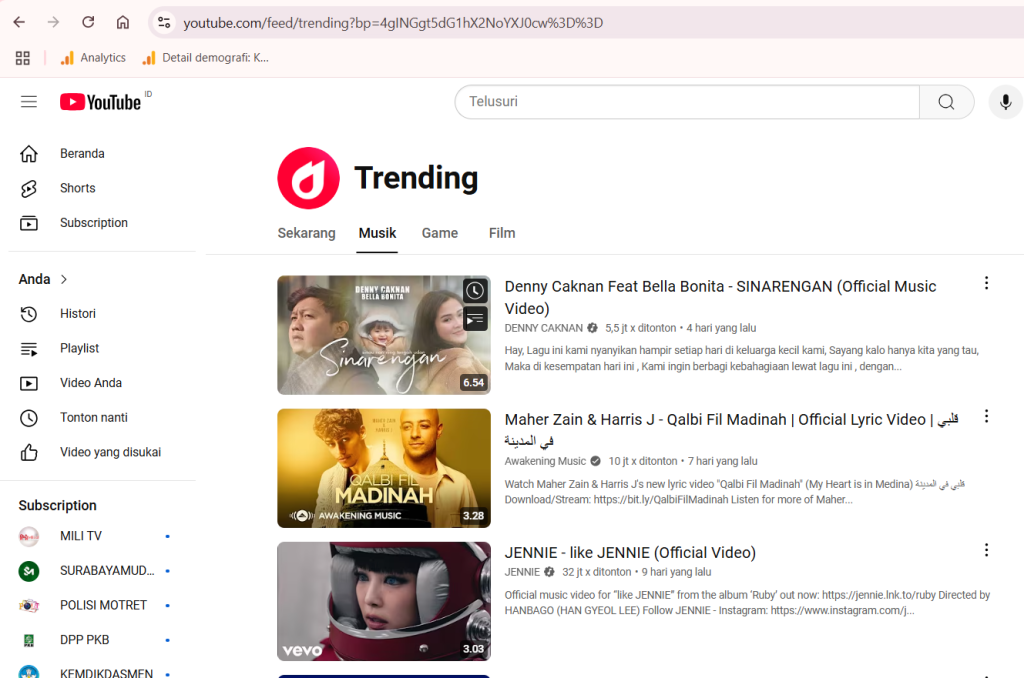Open the browser home page icon
This screenshot has height=678, width=1024.
pyautogui.click(x=123, y=22)
